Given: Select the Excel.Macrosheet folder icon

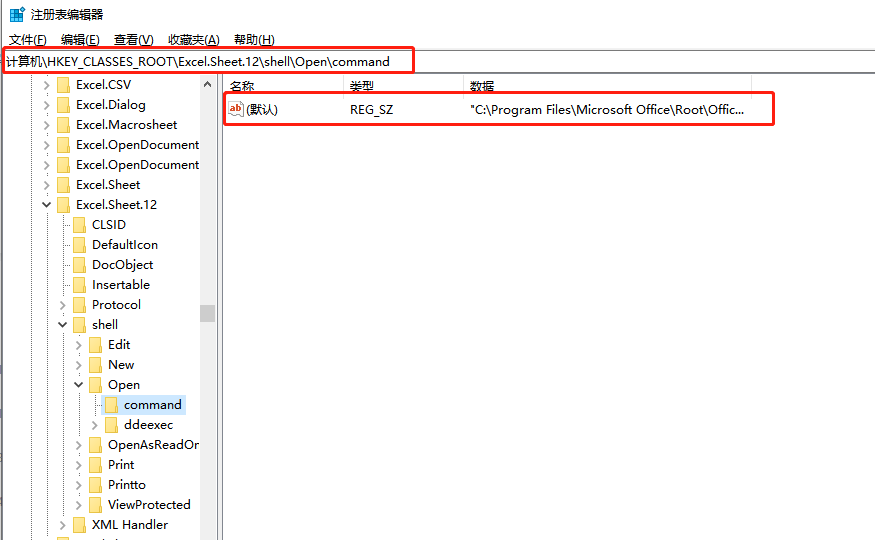Looking at the screenshot, I should [64, 125].
